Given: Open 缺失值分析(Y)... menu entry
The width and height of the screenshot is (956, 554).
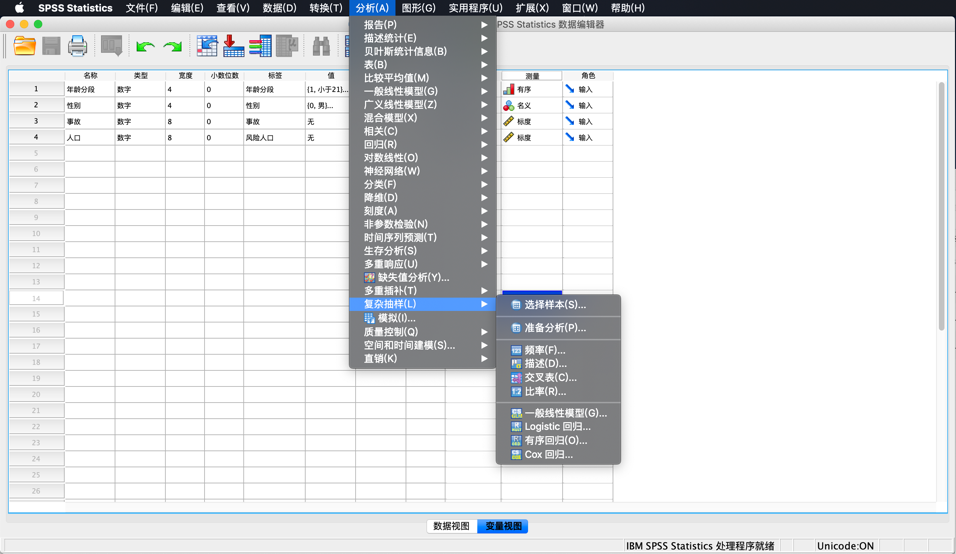Looking at the screenshot, I should 423,277.
